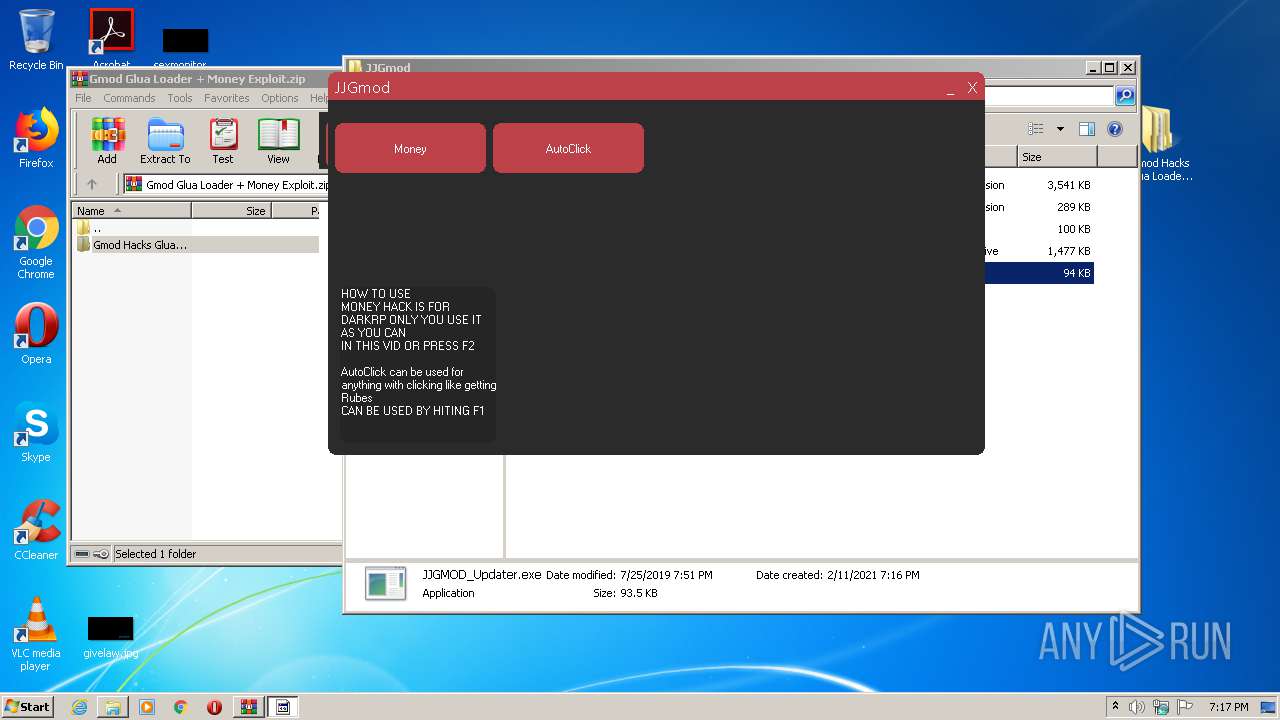This screenshot has height=720, width=1280.
Task: Show hidden system tray icons
Action: 1115,707
